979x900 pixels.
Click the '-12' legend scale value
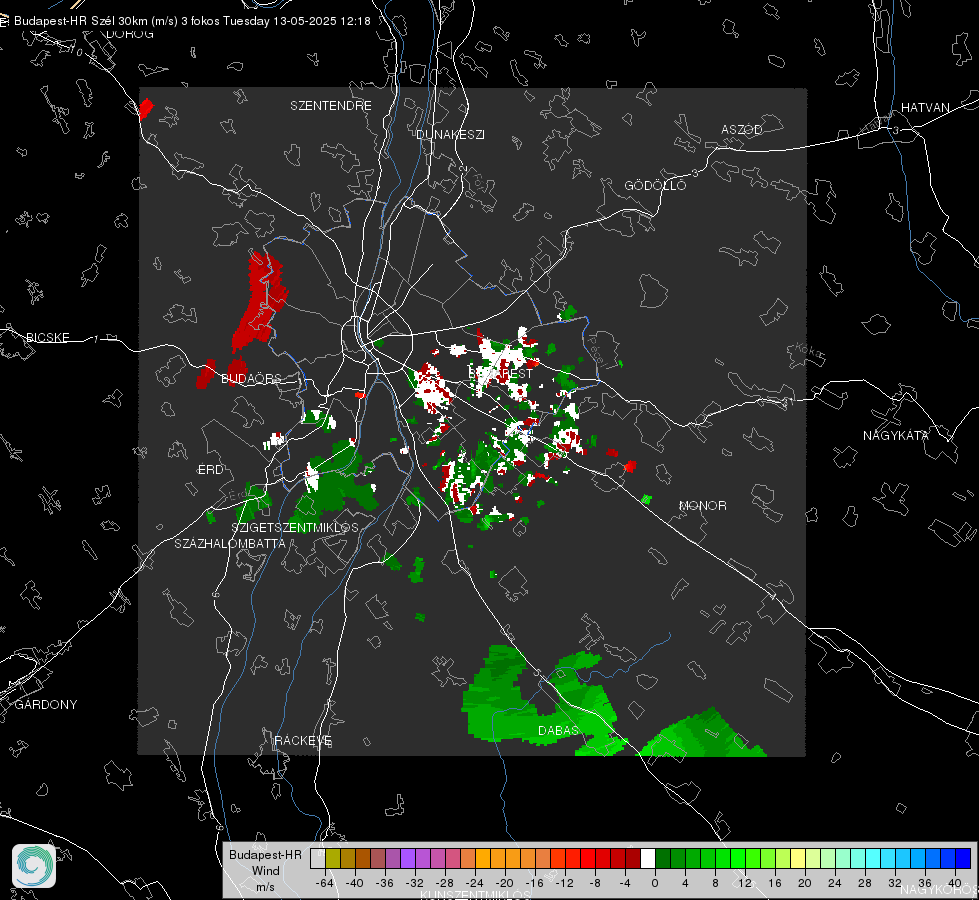[x=564, y=884]
